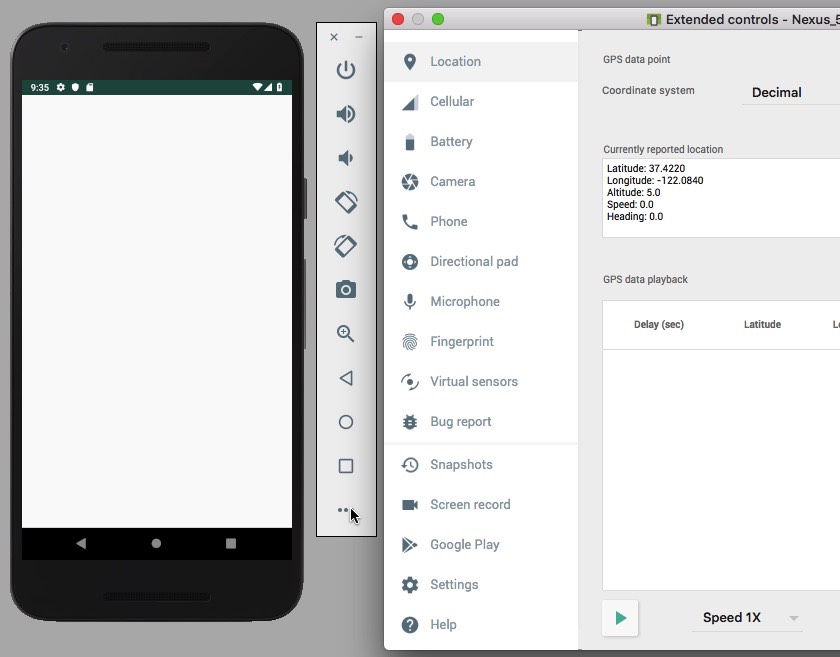Start GPS data playback with the play button
840x657 pixels.
pyautogui.click(x=619, y=617)
